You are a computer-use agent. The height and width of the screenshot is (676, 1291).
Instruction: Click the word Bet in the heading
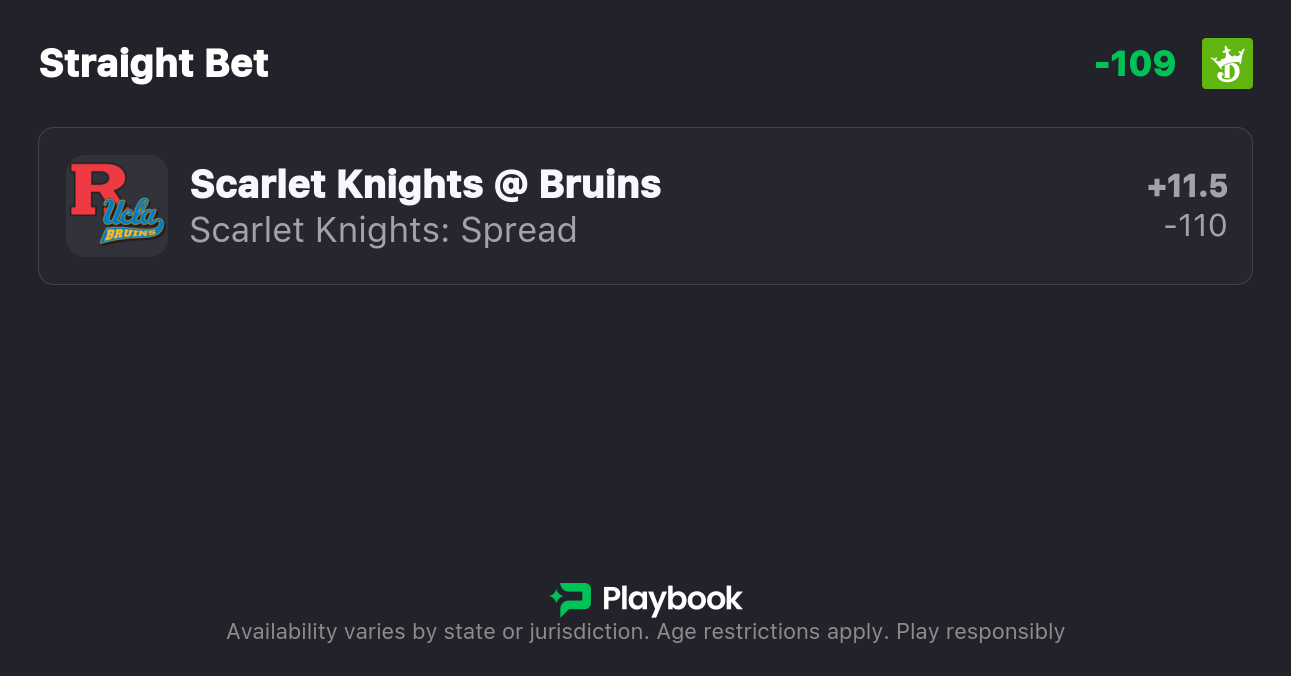[x=236, y=64]
